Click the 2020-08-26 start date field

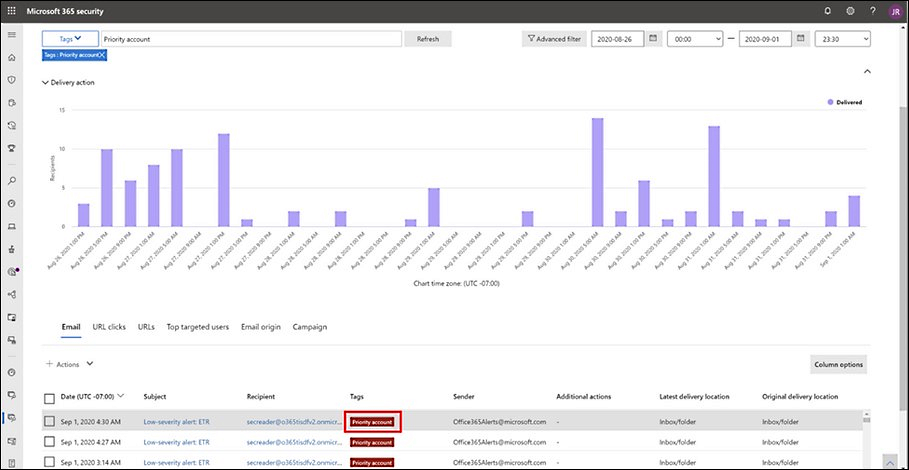(x=617, y=39)
